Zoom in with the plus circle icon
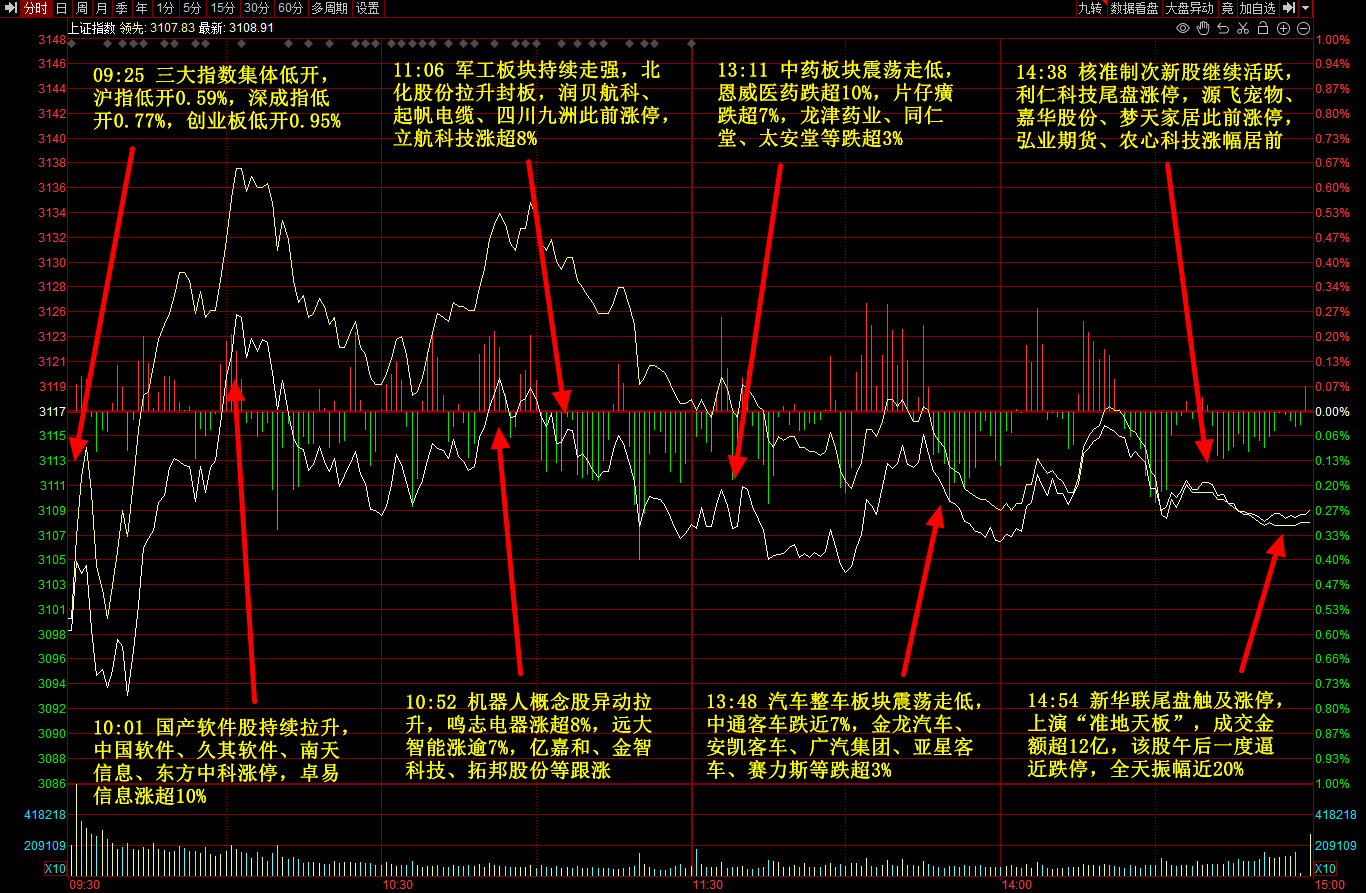The image size is (1366, 893). (1283, 28)
